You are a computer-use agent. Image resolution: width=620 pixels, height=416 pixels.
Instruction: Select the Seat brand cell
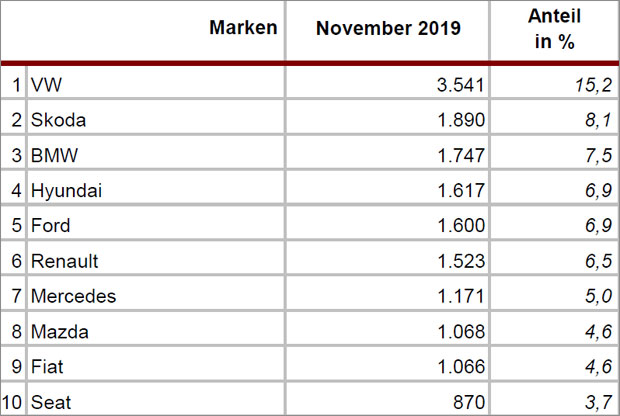(155, 399)
